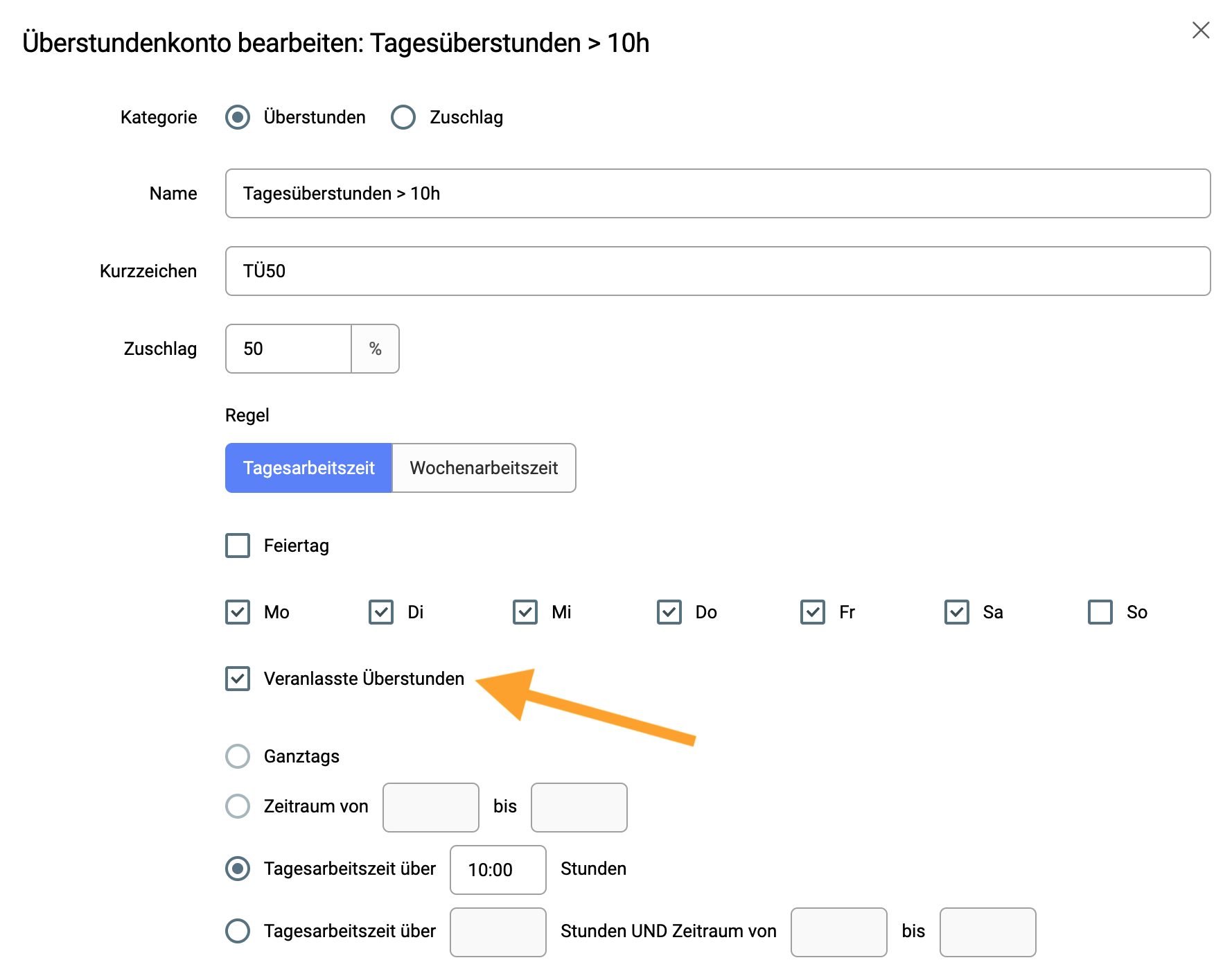This screenshot has height=976, width=1232.
Task: Click the Regel section label
Action: (247, 415)
